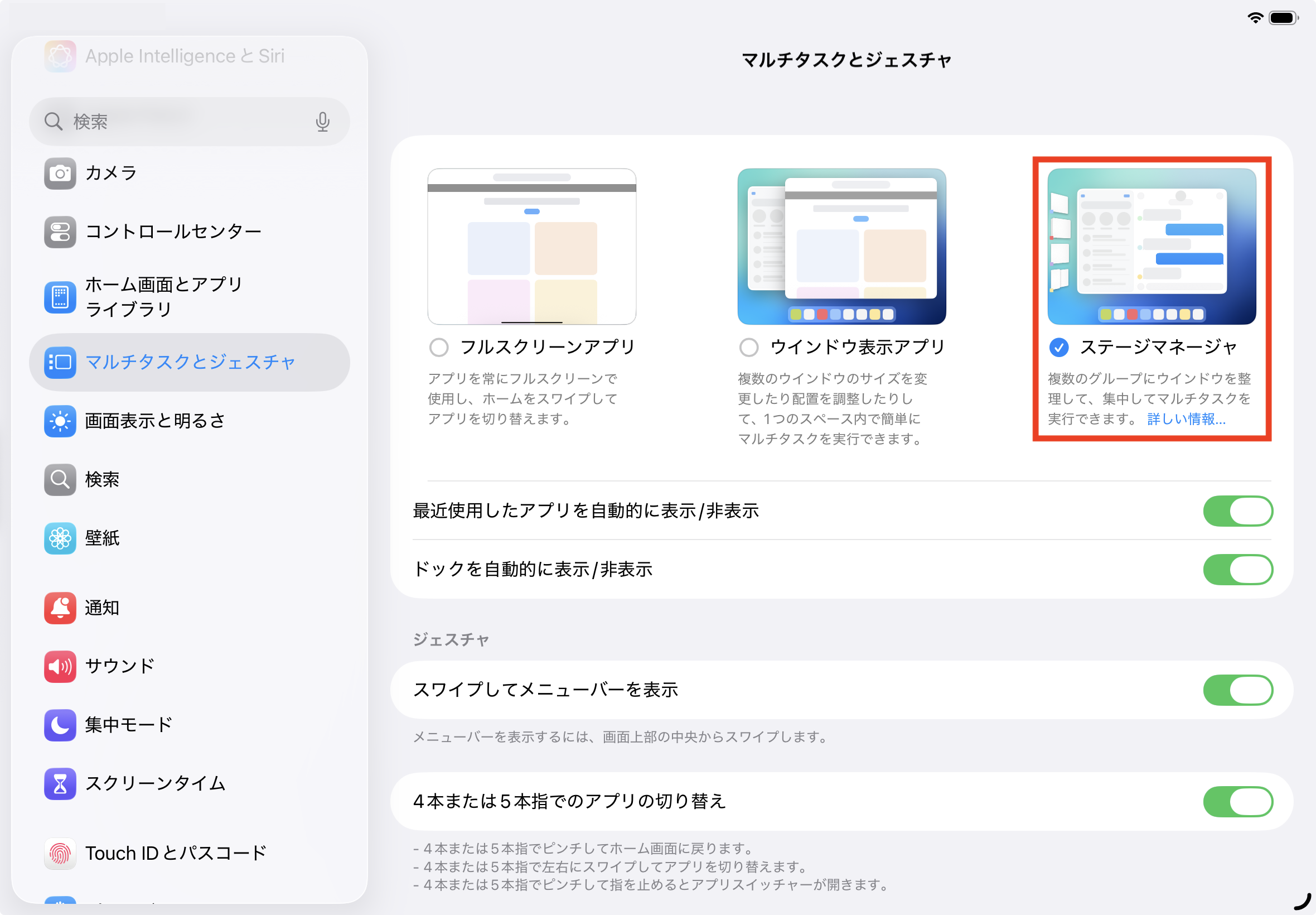
Task: Click the Stage Manager preview thumbnail
Action: tap(1151, 247)
